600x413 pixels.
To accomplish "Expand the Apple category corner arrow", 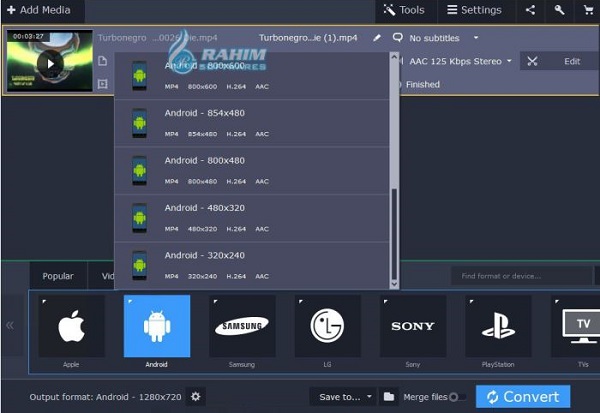I will [x=44, y=302].
